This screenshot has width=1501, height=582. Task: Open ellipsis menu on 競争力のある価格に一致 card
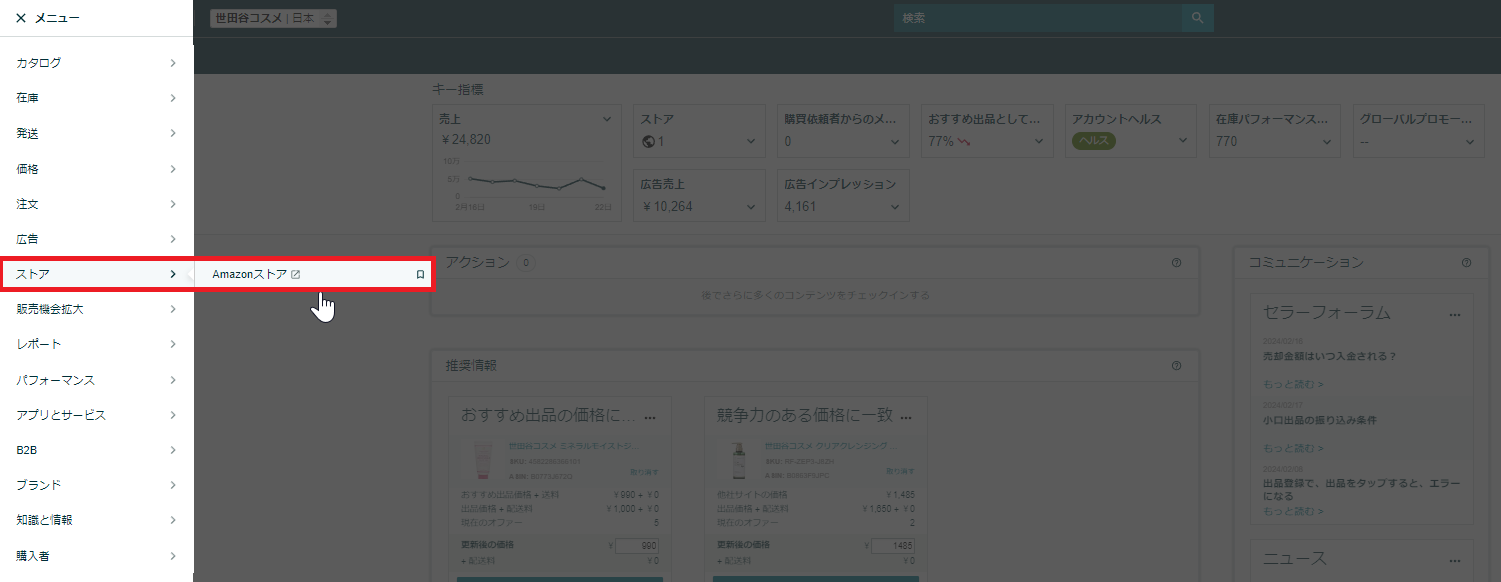pyautogui.click(x=906, y=416)
